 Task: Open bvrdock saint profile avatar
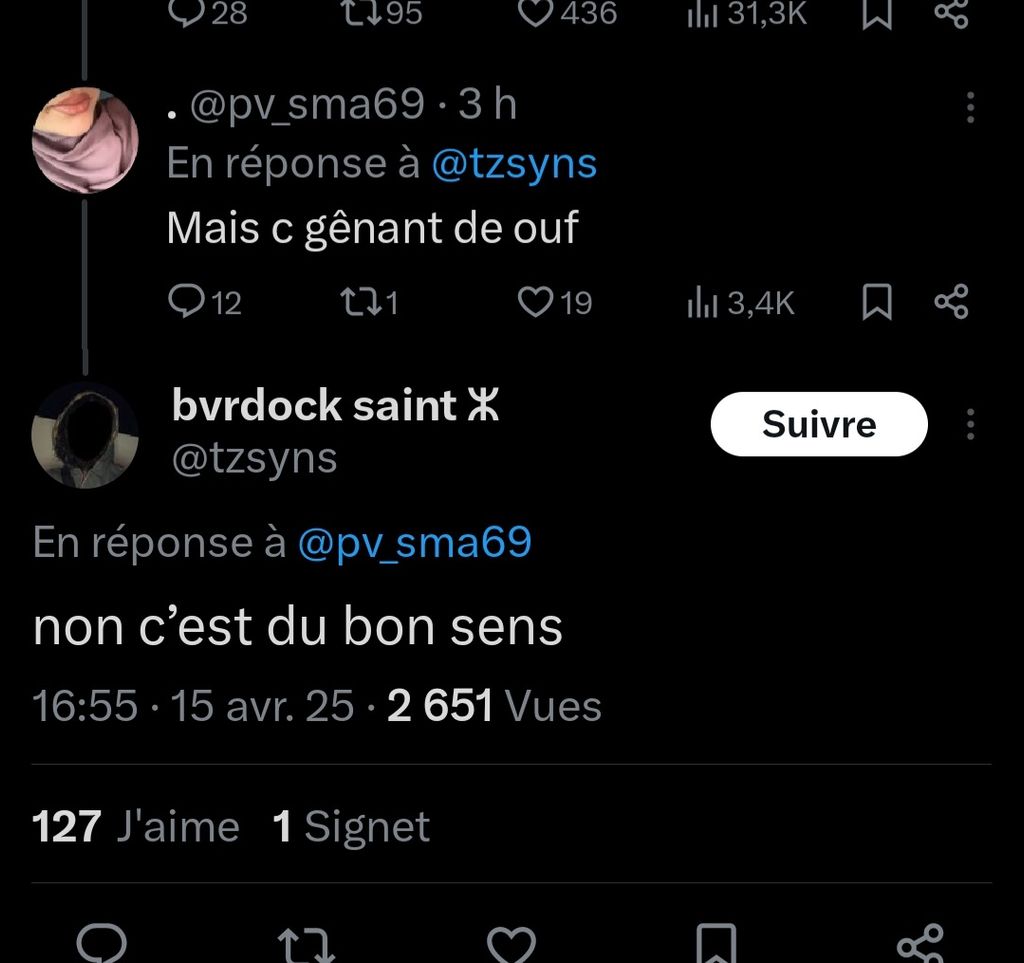85,435
